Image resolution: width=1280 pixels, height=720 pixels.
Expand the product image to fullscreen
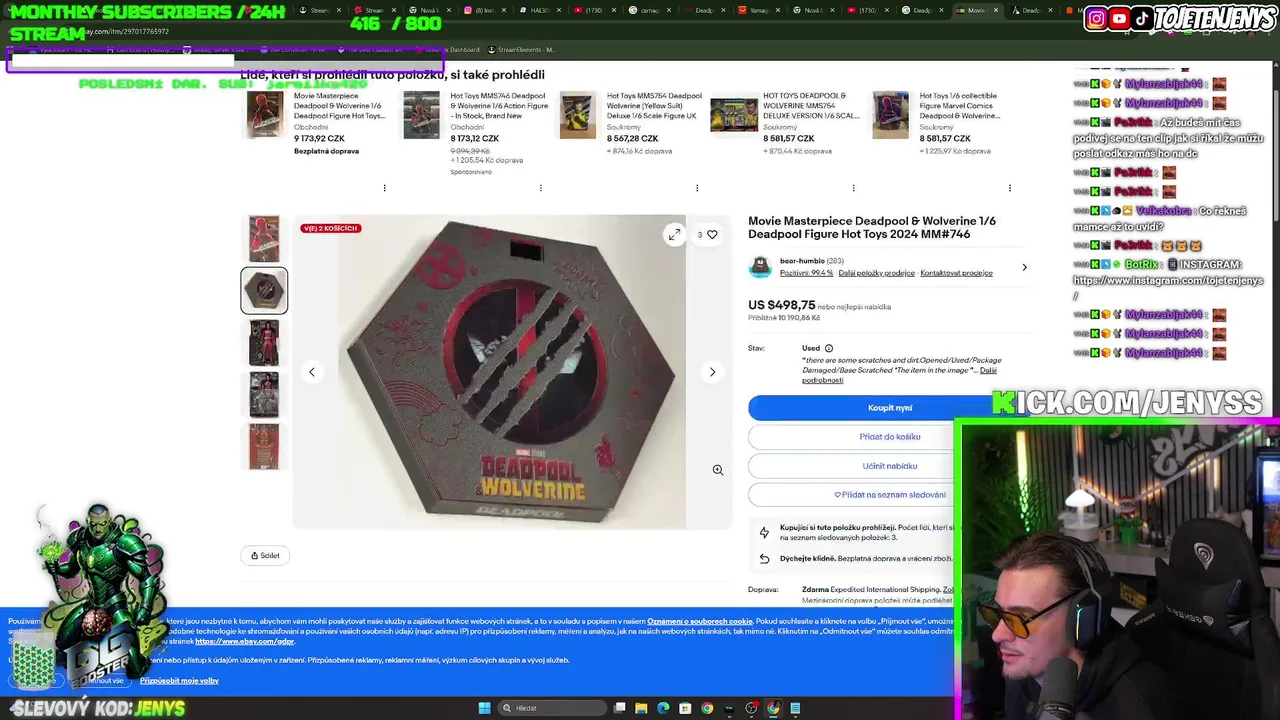click(674, 234)
